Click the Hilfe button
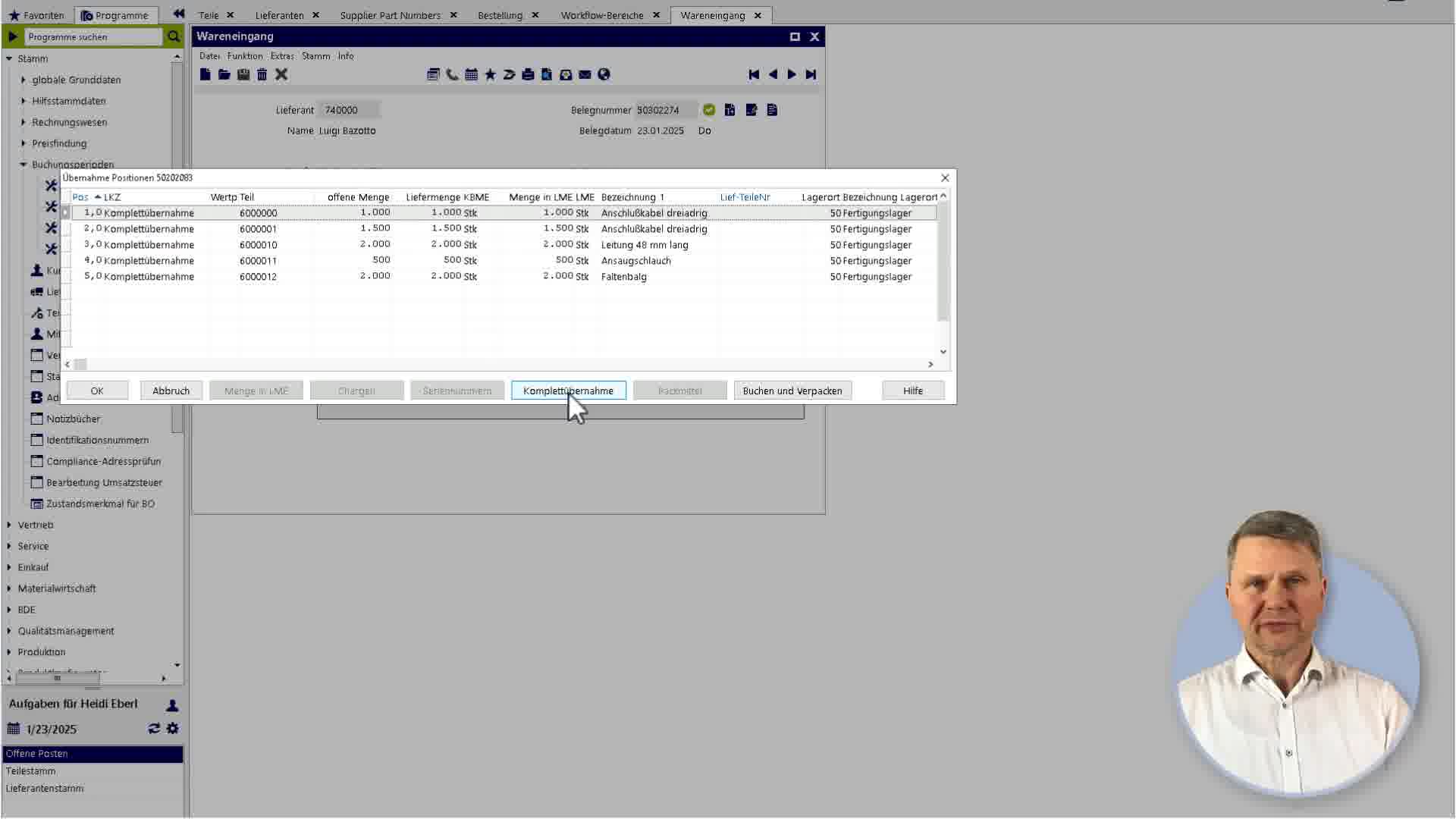1456x819 pixels. click(x=913, y=391)
